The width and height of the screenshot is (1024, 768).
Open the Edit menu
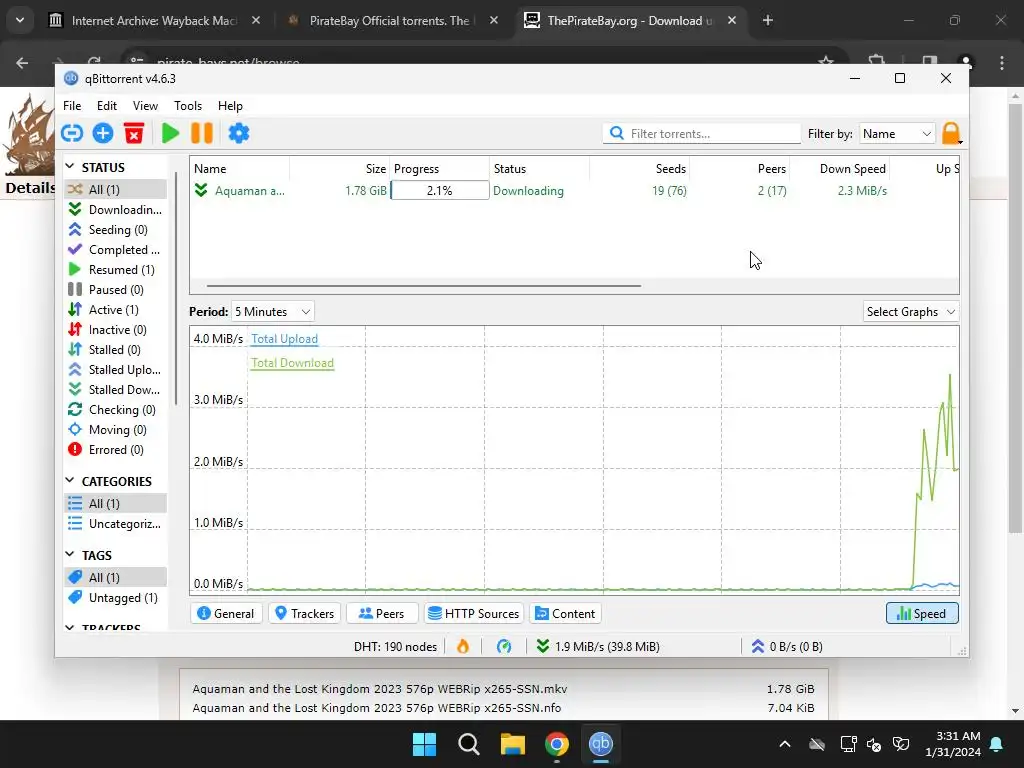tap(106, 106)
